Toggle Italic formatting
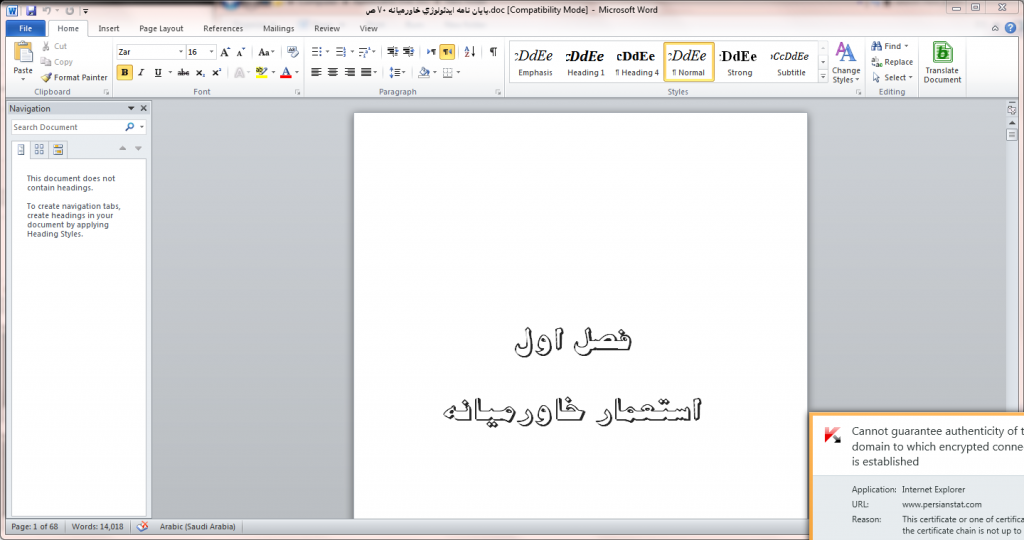Image resolution: width=1024 pixels, height=540 pixels. (x=141, y=72)
